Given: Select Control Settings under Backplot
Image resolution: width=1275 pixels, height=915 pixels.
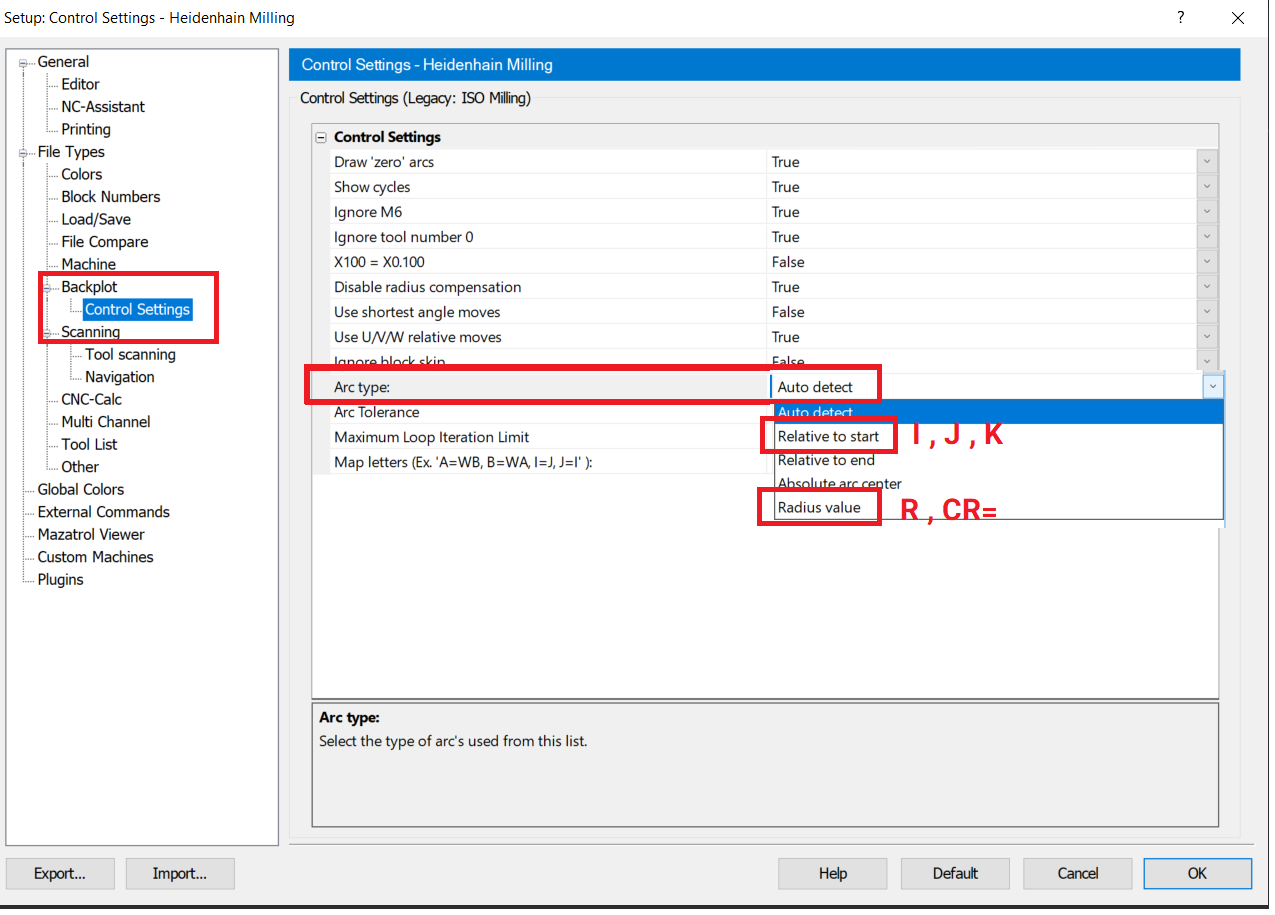Looking at the screenshot, I should click(137, 310).
